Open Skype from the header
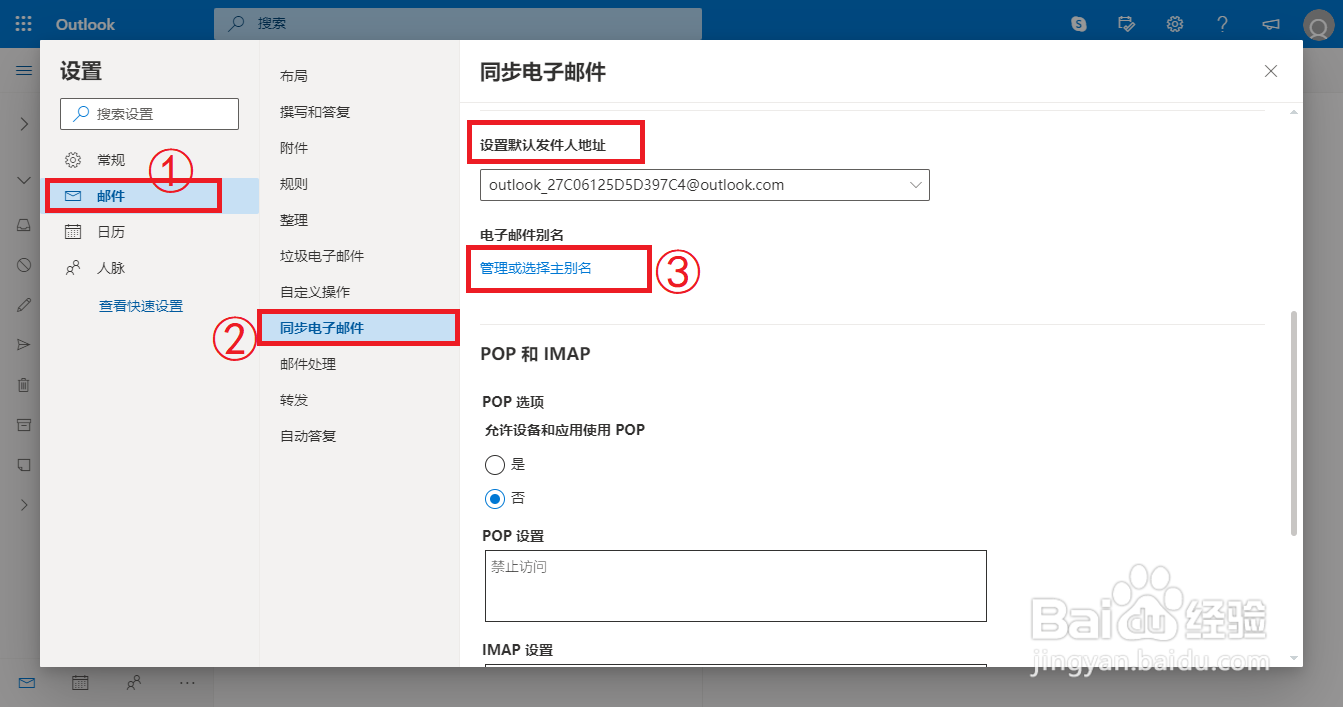 coord(1079,23)
